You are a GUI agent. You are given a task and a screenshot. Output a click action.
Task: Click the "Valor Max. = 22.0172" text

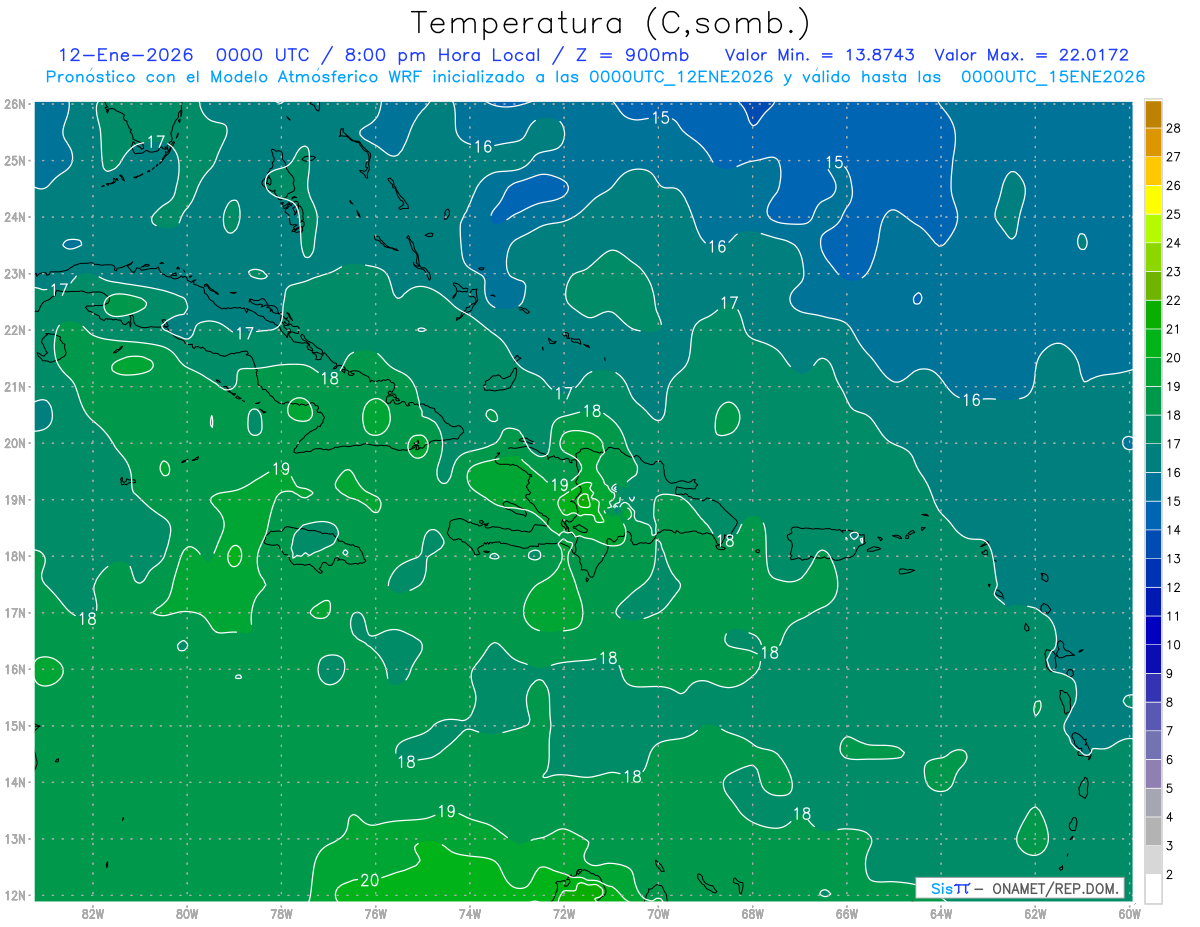pos(1031,55)
